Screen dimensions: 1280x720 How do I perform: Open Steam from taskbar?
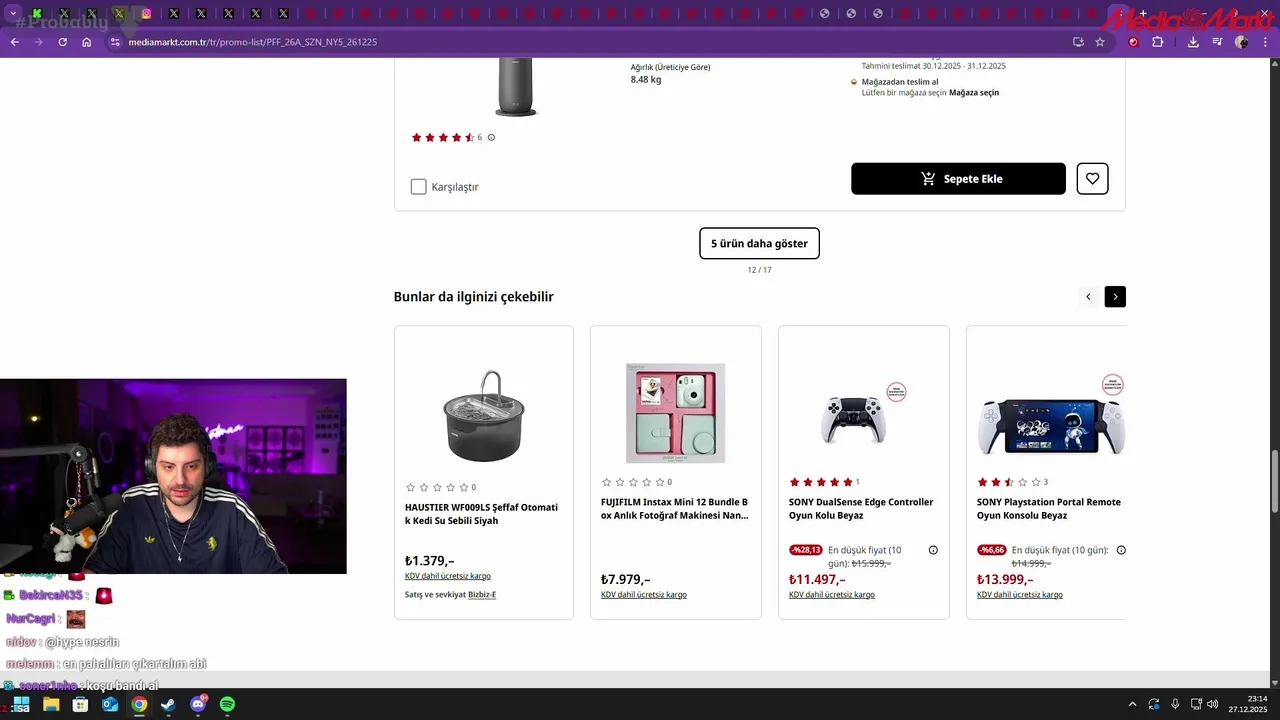(168, 704)
